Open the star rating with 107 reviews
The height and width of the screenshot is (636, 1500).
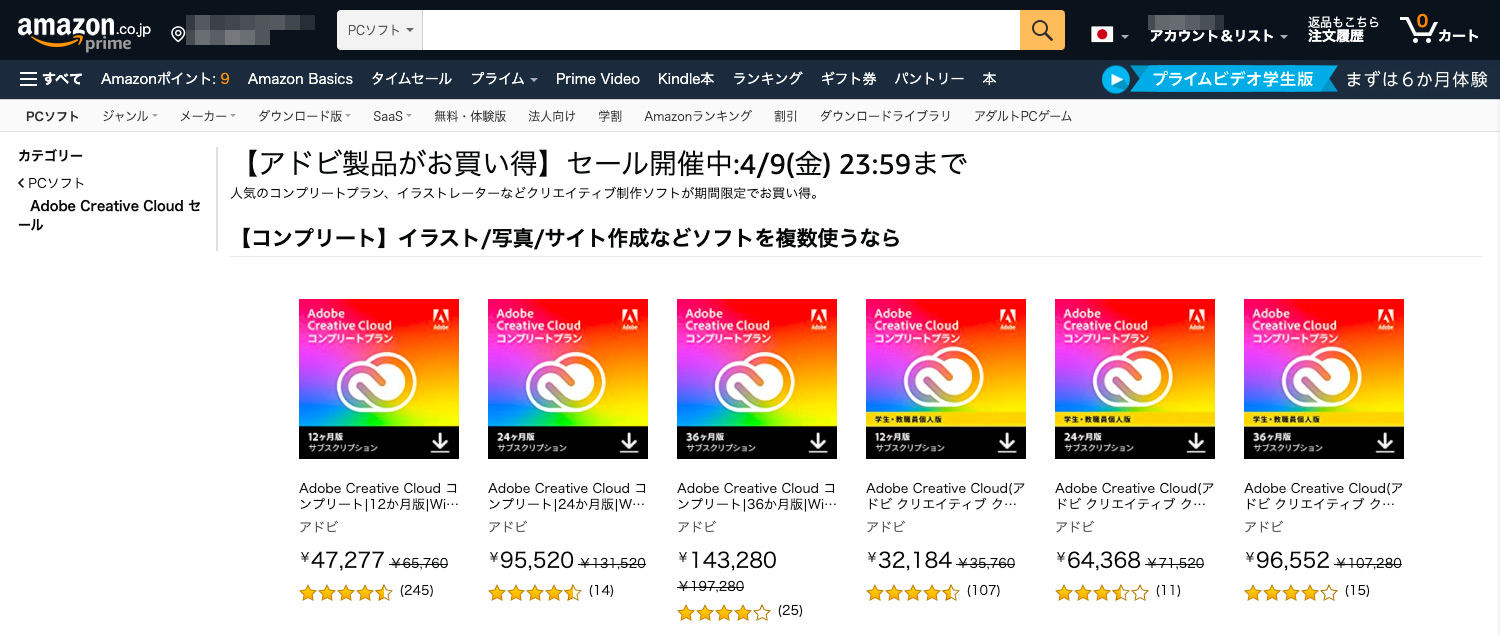[913, 592]
